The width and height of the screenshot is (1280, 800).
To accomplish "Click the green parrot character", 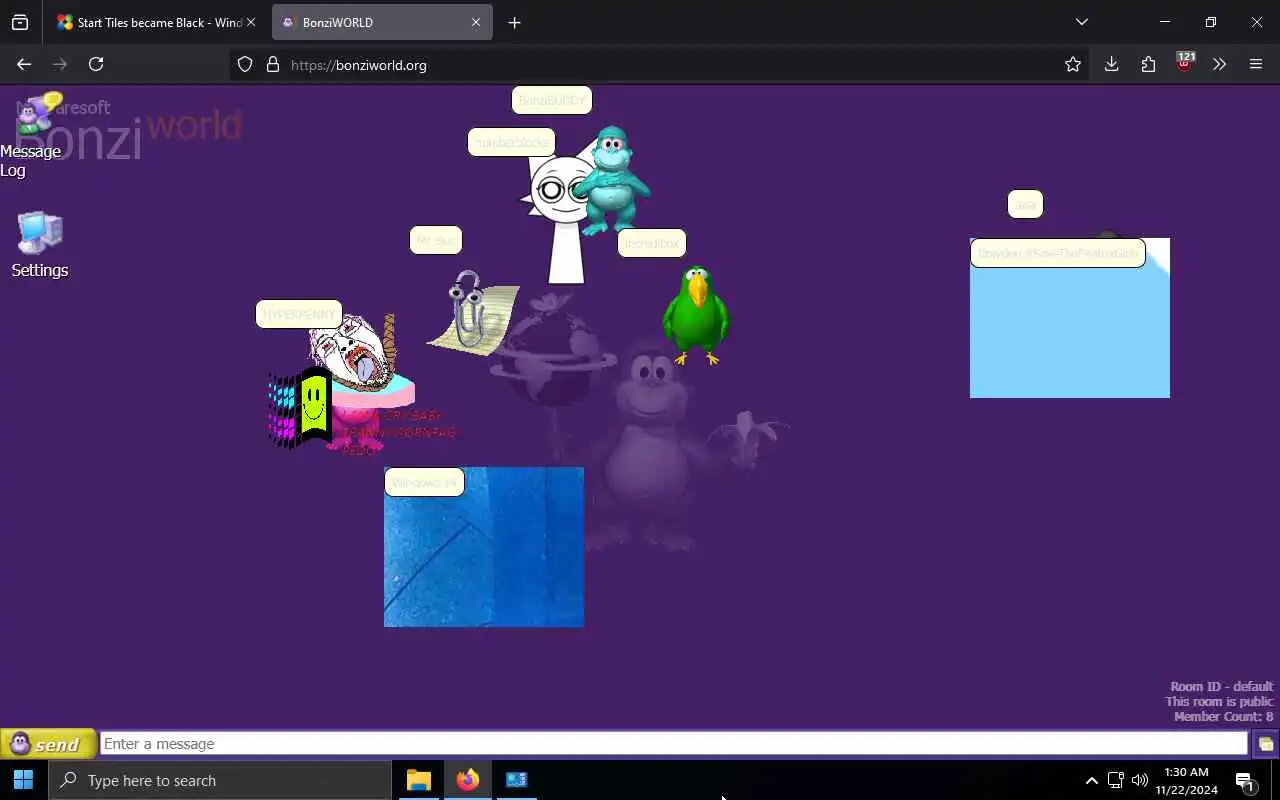I will tap(696, 315).
